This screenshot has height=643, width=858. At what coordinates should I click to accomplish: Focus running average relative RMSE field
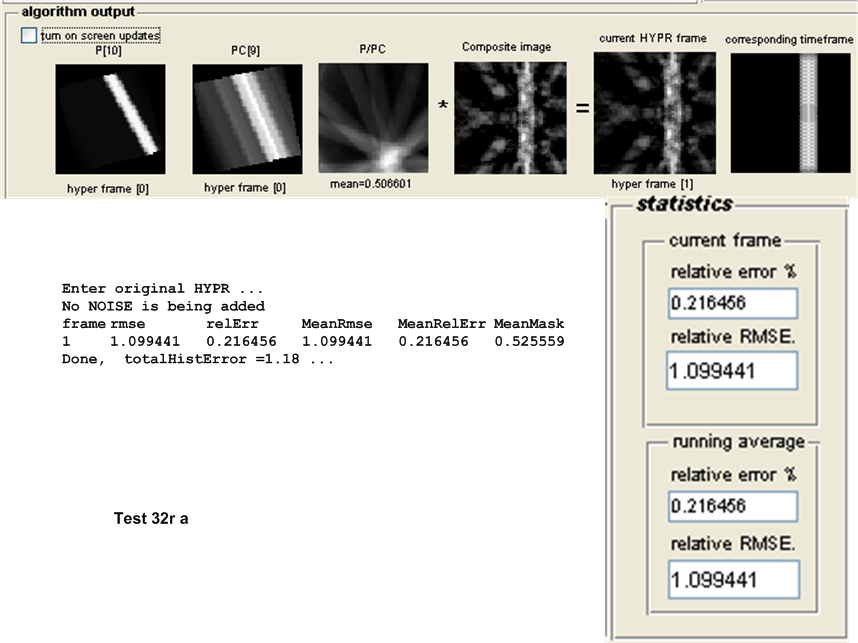pyautogui.click(x=734, y=579)
